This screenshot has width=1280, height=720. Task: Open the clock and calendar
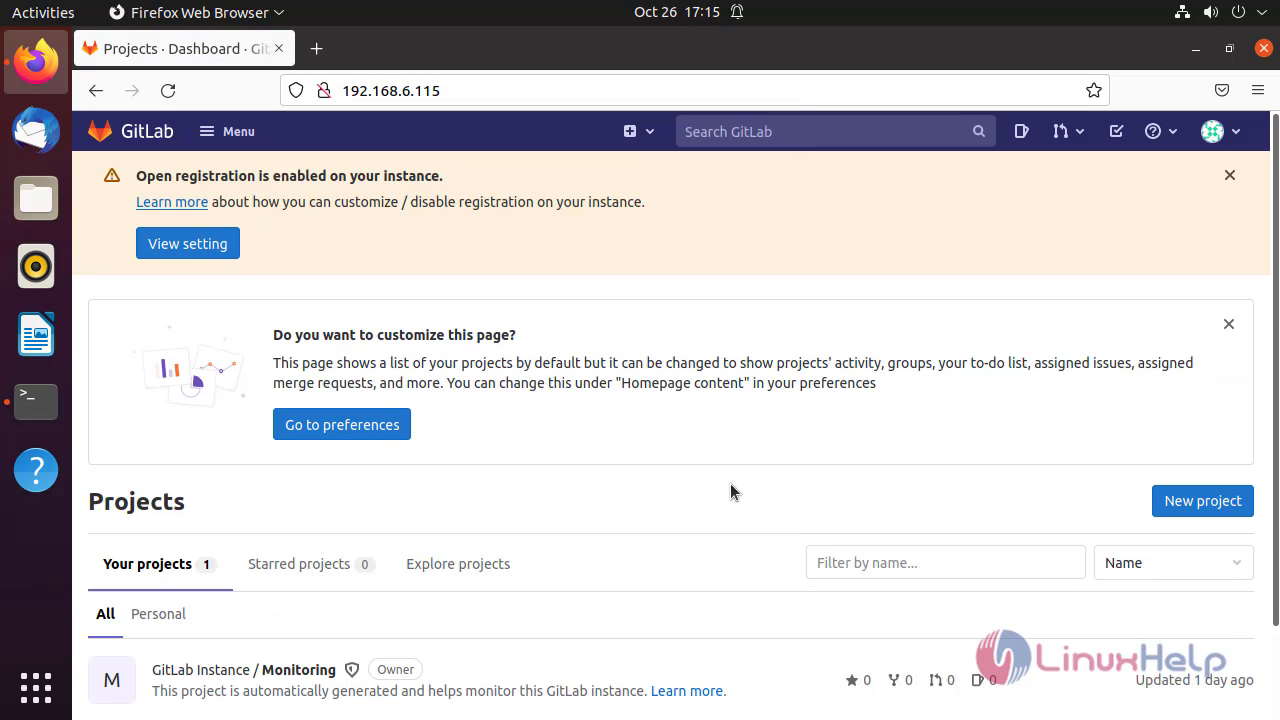677,12
